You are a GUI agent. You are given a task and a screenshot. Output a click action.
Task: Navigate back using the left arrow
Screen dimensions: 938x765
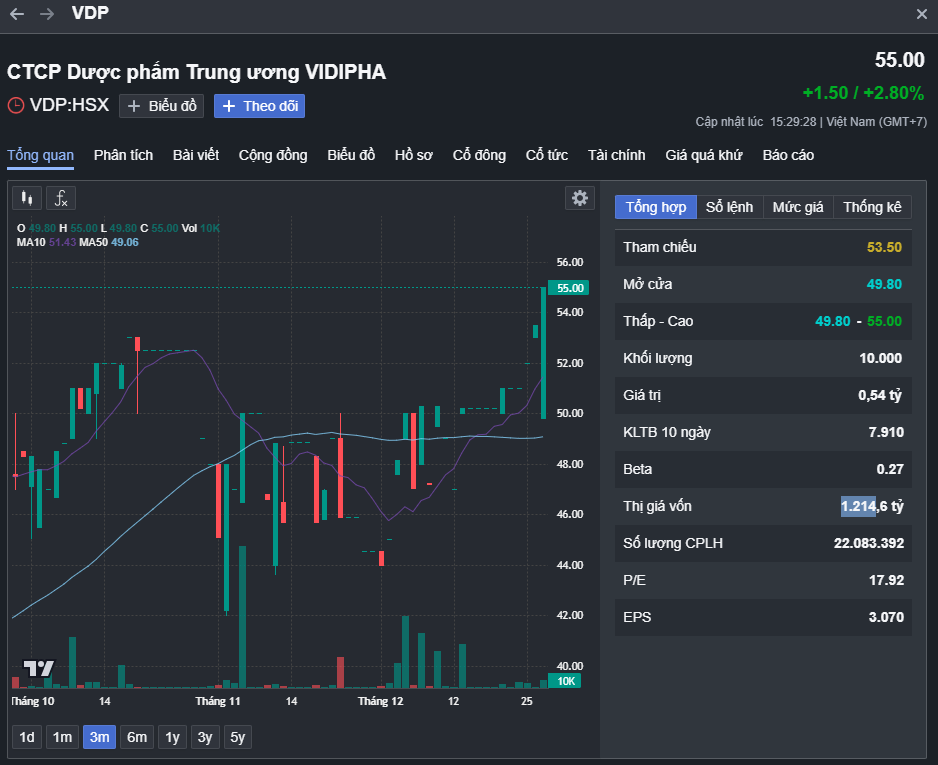(x=14, y=14)
